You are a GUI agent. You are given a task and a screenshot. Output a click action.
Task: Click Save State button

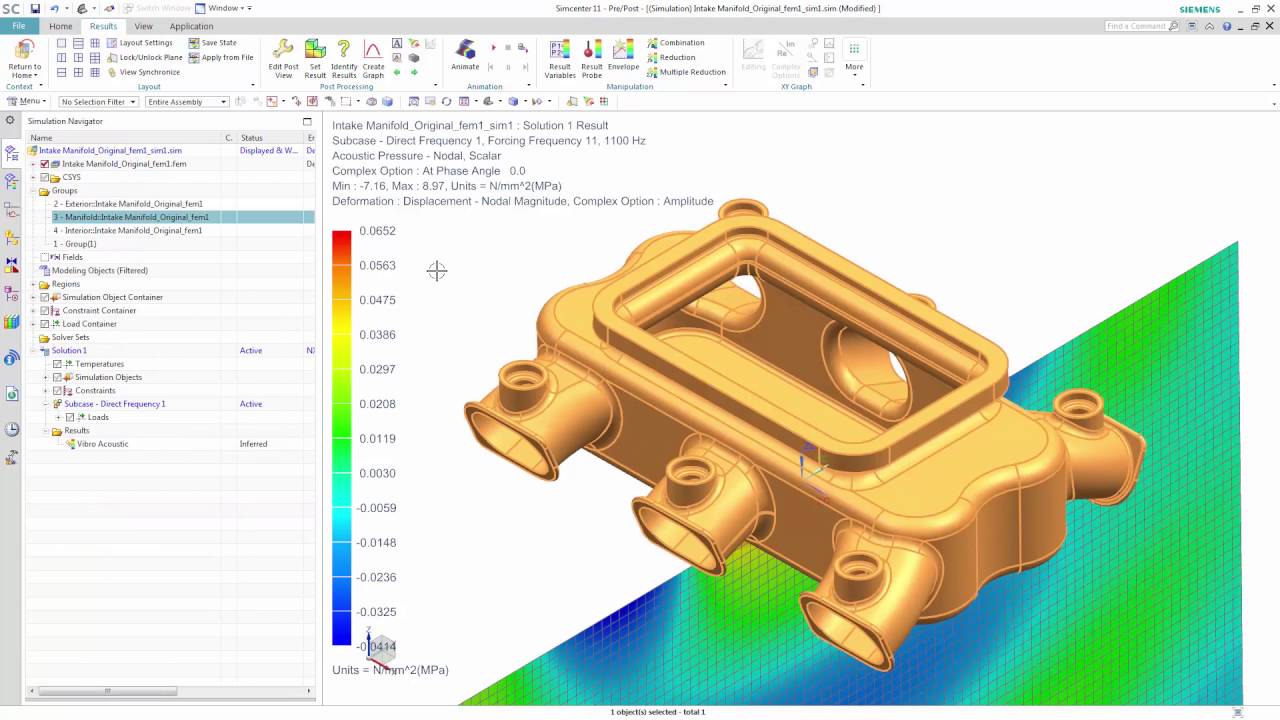[x=212, y=43]
